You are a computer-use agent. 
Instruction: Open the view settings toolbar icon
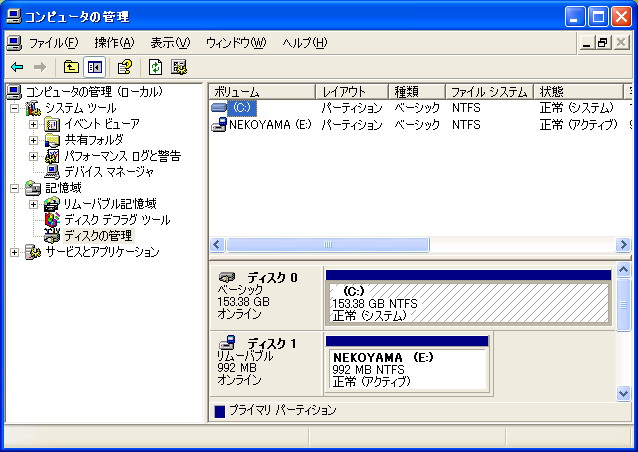tap(179, 67)
